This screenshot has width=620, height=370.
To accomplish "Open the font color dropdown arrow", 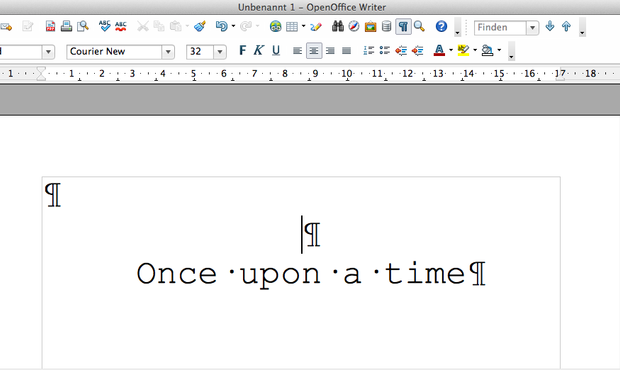I will coord(451,50).
